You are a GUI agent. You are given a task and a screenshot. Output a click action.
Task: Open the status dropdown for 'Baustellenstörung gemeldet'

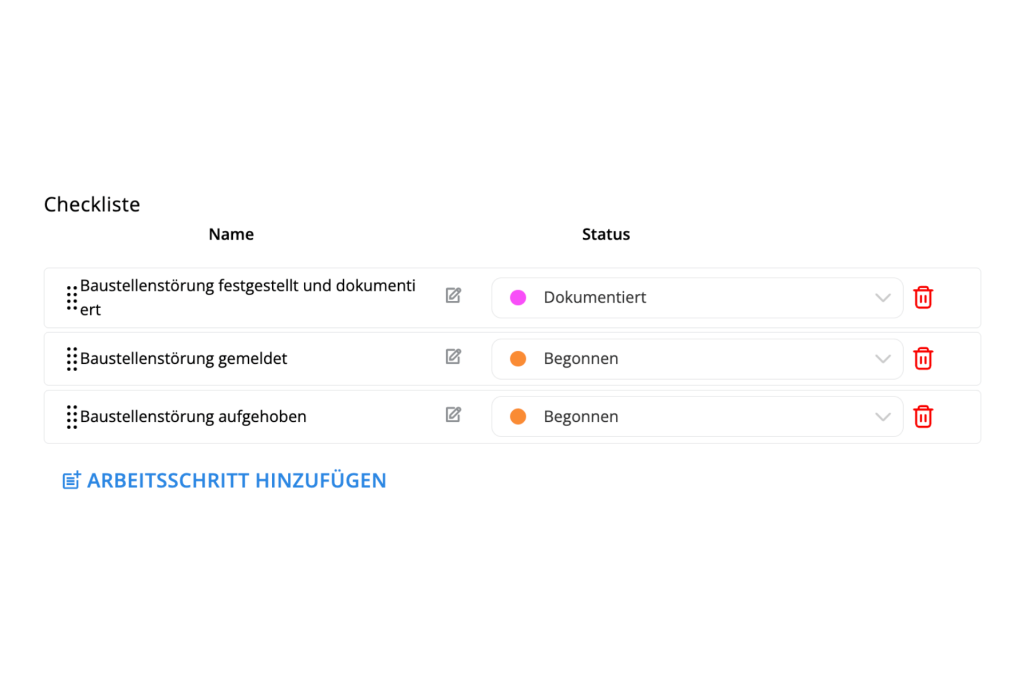pos(882,358)
